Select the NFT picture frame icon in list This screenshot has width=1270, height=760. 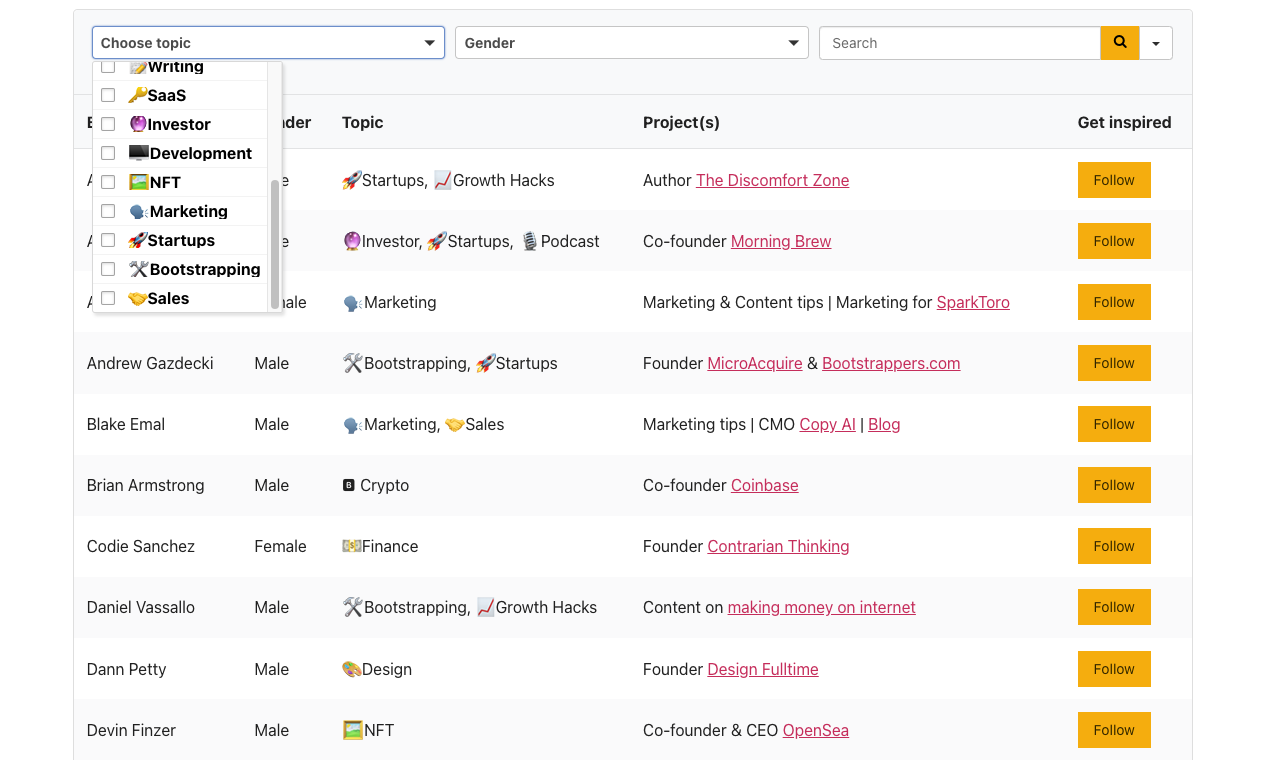coord(139,182)
